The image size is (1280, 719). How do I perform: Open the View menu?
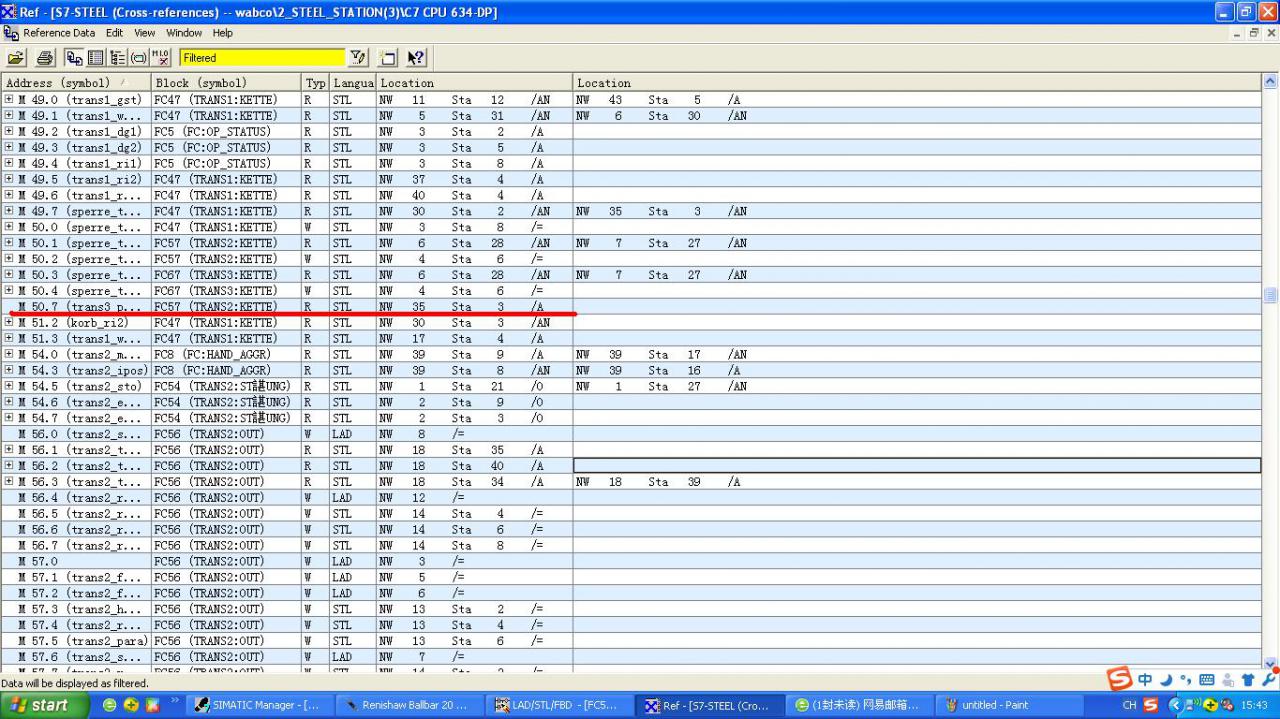(145, 33)
